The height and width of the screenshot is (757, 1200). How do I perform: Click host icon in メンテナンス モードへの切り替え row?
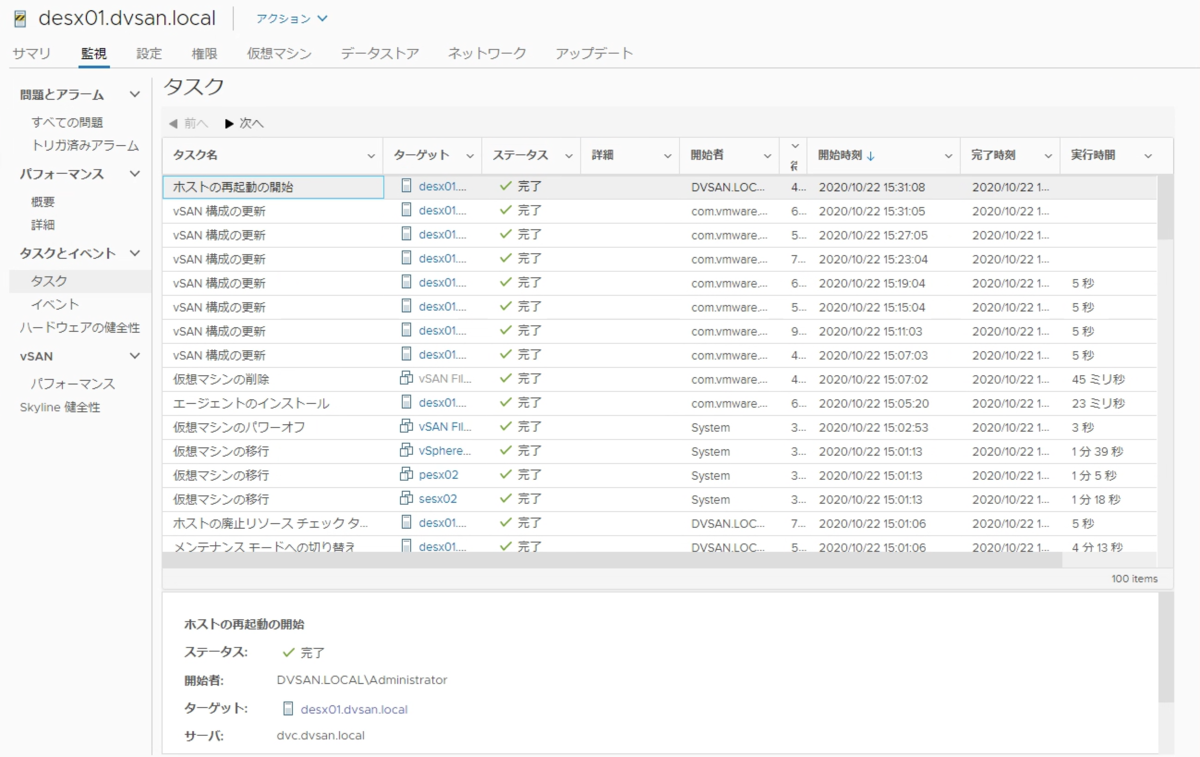point(406,546)
